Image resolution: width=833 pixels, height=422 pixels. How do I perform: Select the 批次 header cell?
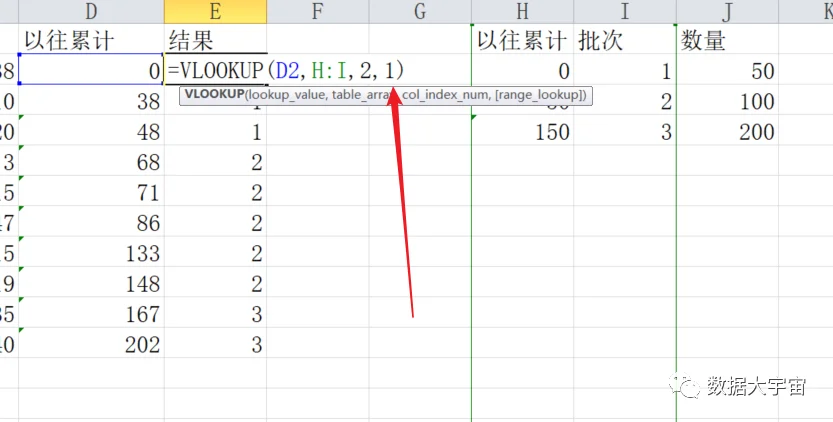pyautogui.click(x=625, y=39)
